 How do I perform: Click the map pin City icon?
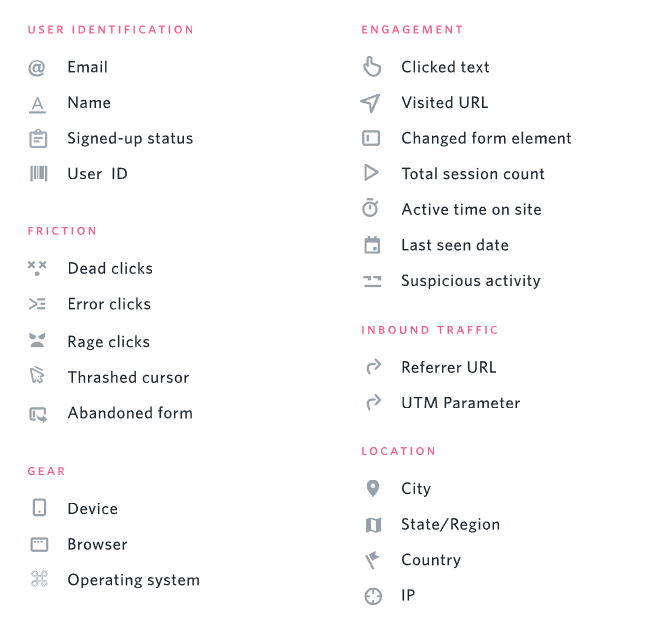(373, 488)
